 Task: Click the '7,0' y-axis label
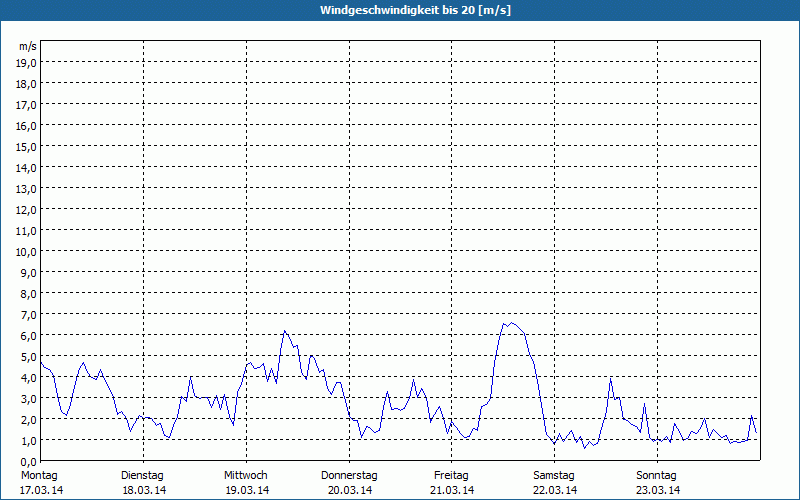coord(29,315)
